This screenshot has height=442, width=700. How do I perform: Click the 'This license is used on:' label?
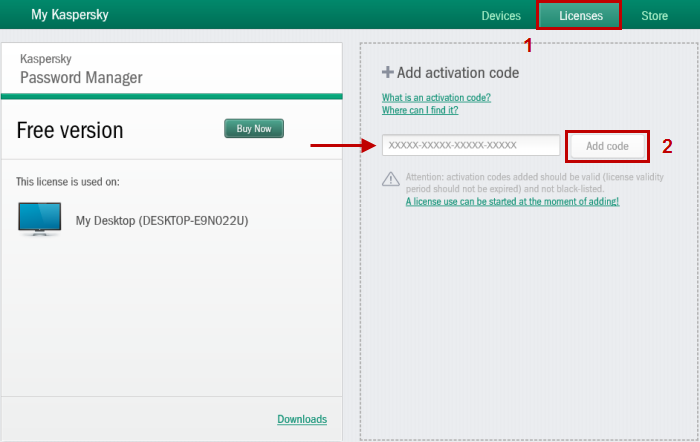[x=68, y=182]
